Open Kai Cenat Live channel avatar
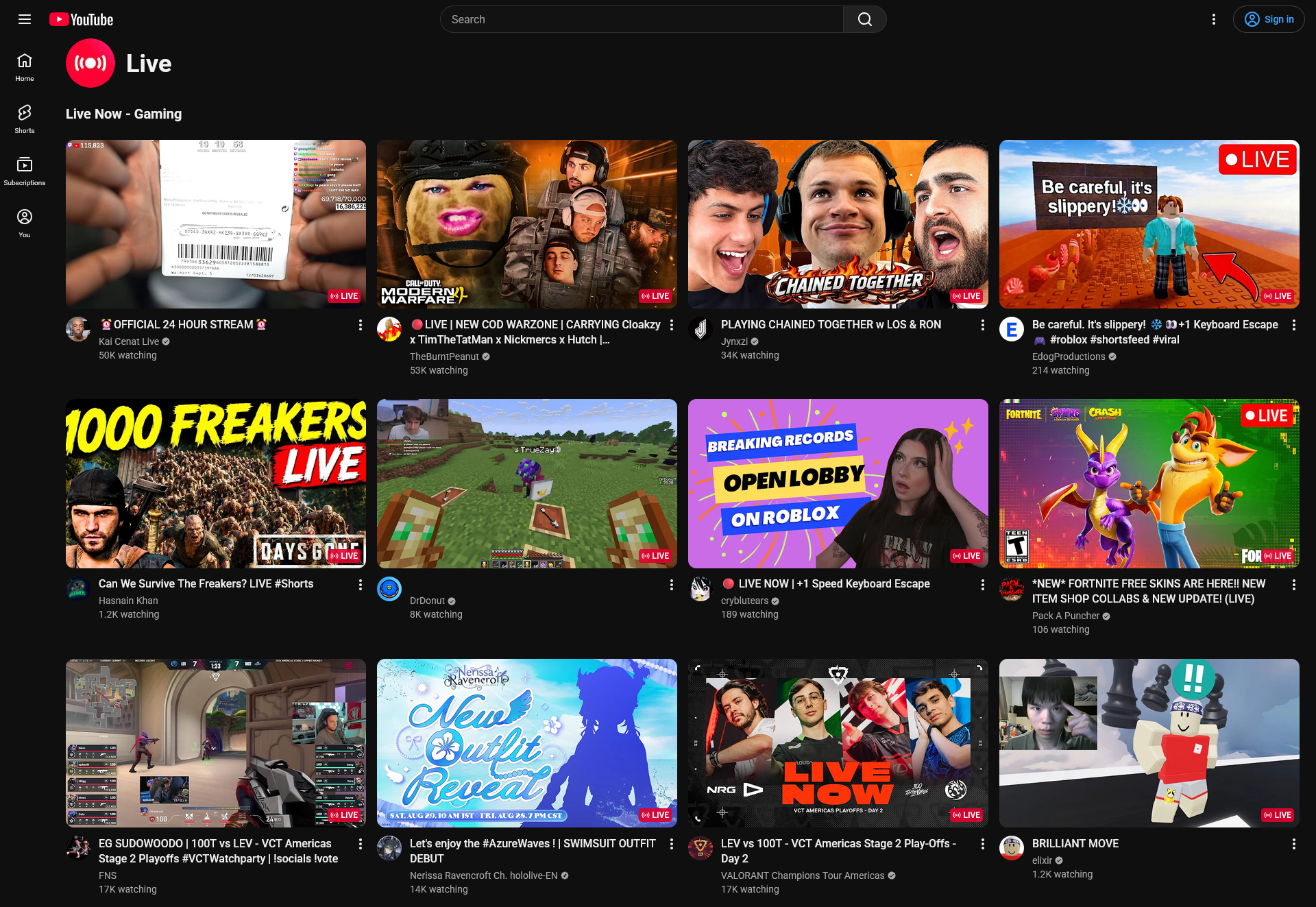This screenshot has height=907, width=1316. [78, 329]
